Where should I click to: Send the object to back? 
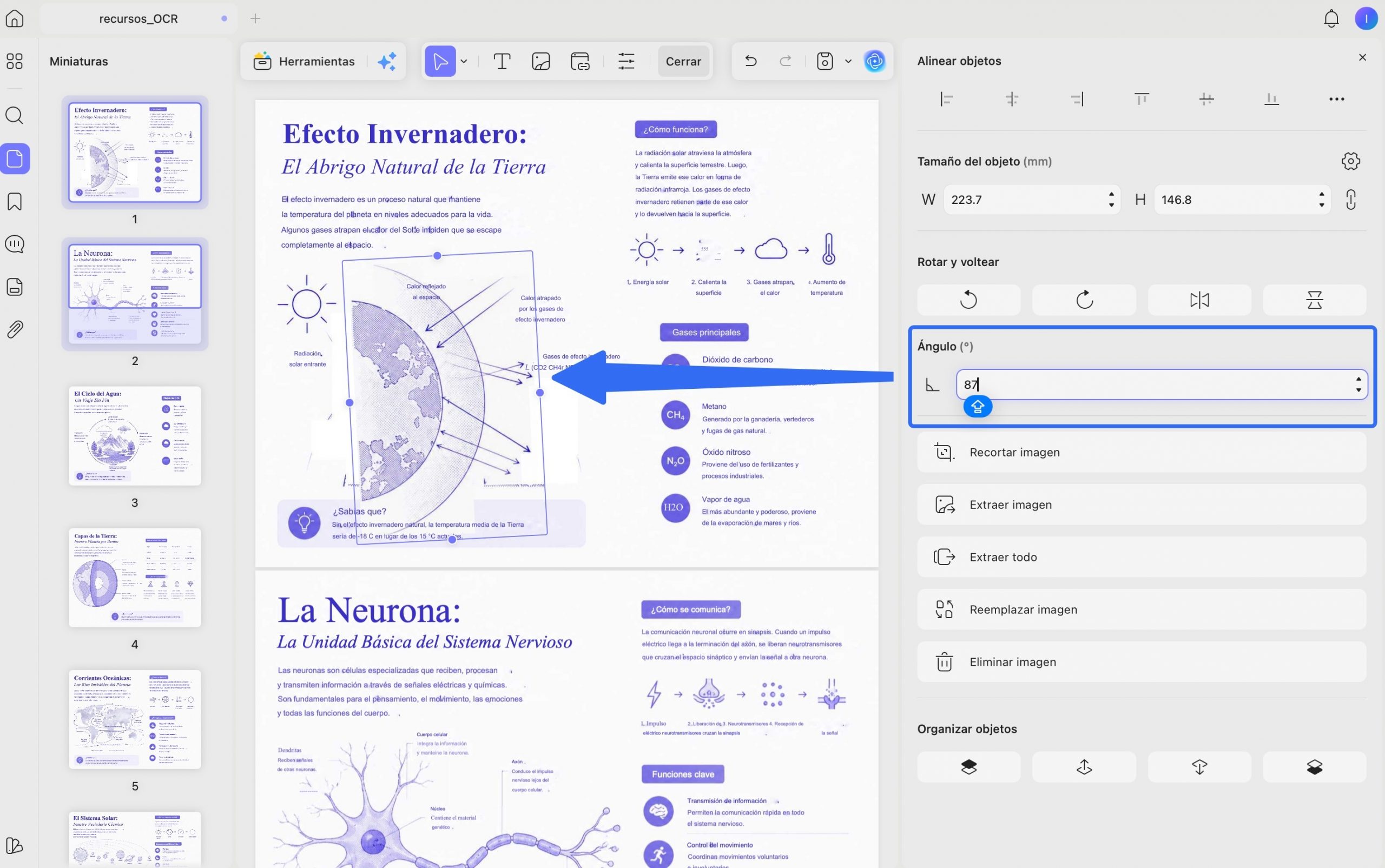coord(1314,767)
